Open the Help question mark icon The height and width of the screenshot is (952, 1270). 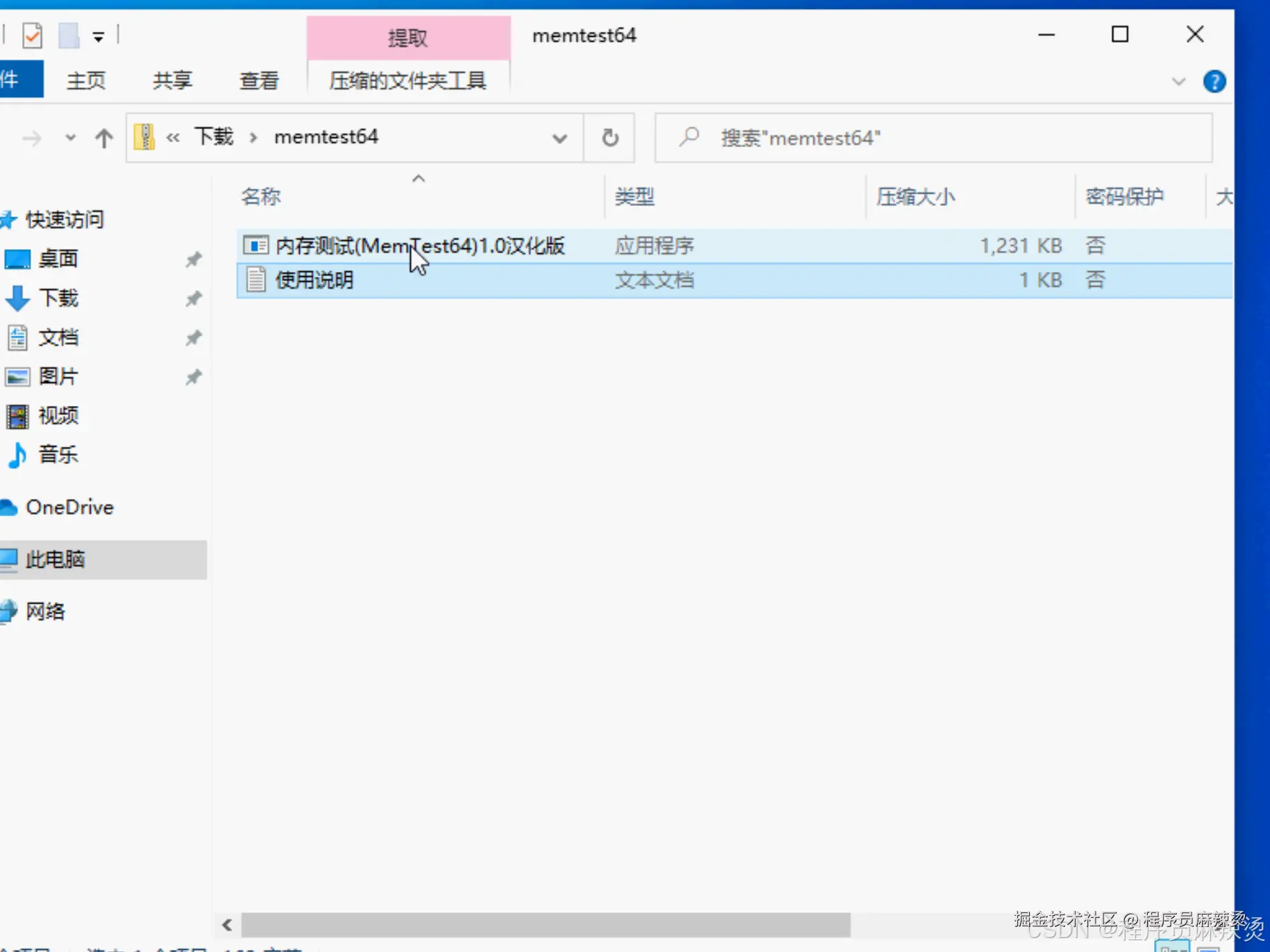tap(1214, 81)
